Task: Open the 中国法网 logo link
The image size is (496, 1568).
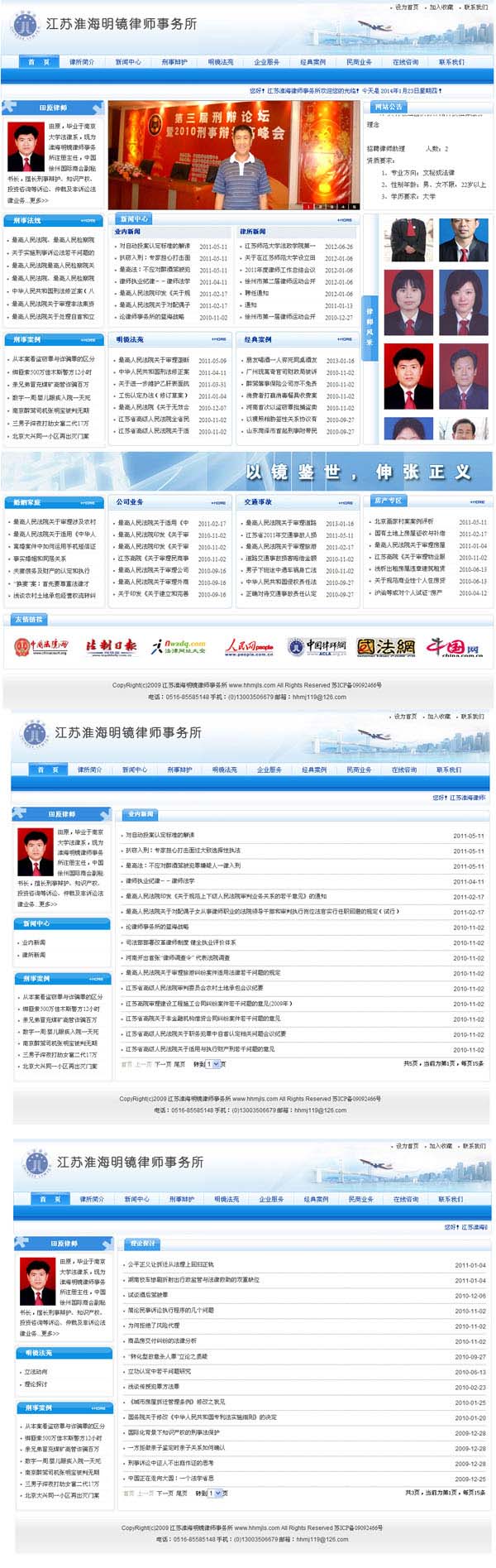Action: (x=385, y=646)
